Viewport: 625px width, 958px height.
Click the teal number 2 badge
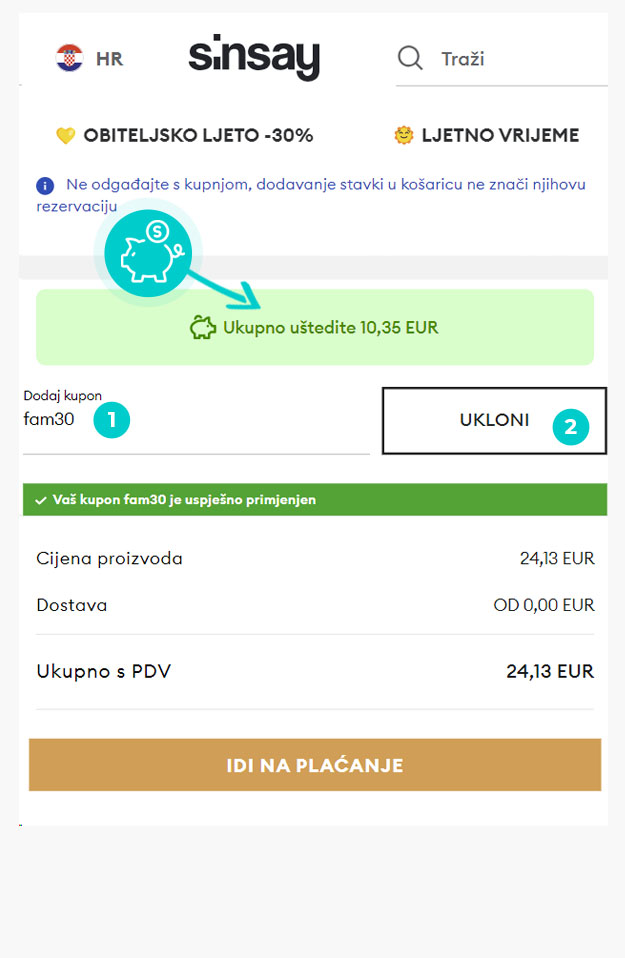click(x=571, y=426)
